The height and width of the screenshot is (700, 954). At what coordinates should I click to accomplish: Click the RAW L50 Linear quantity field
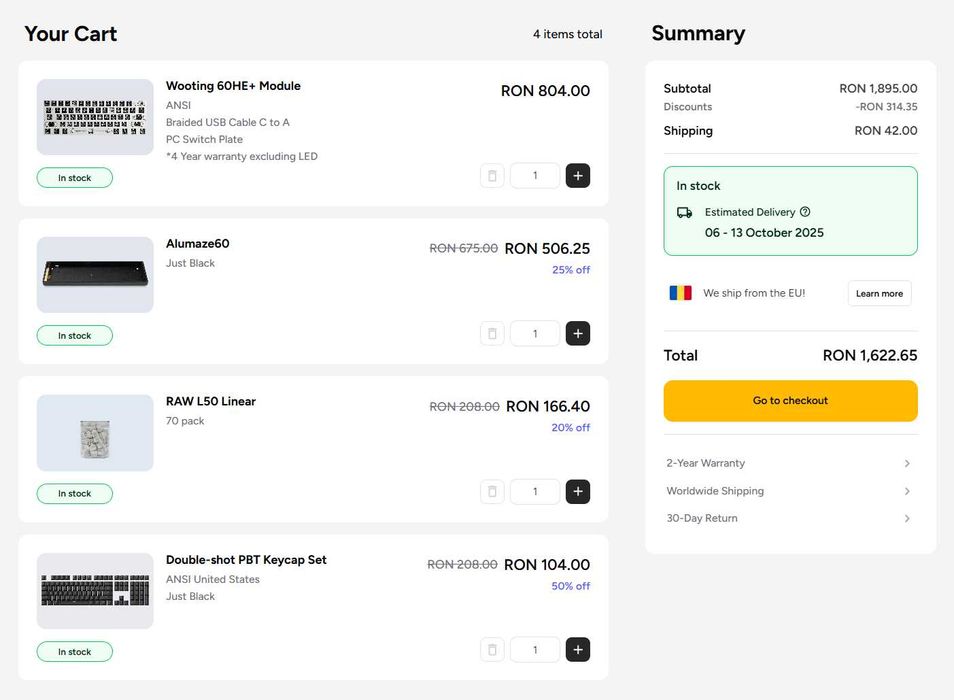(x=535, y=492)
